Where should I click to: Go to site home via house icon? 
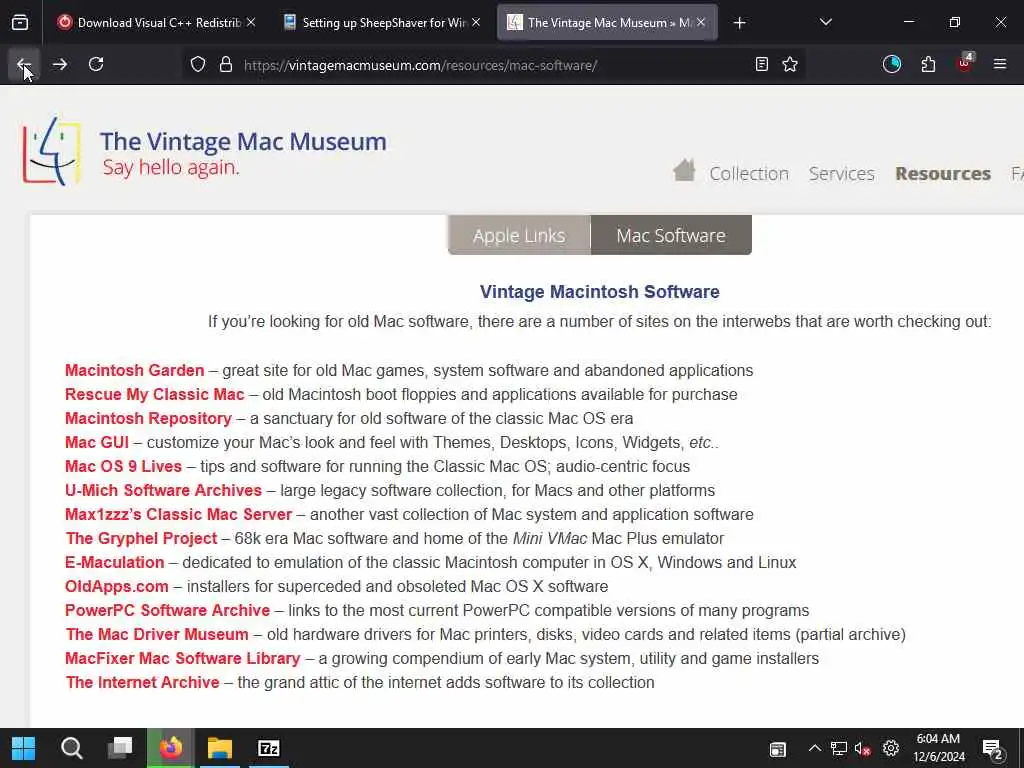[x=684, y=171]
